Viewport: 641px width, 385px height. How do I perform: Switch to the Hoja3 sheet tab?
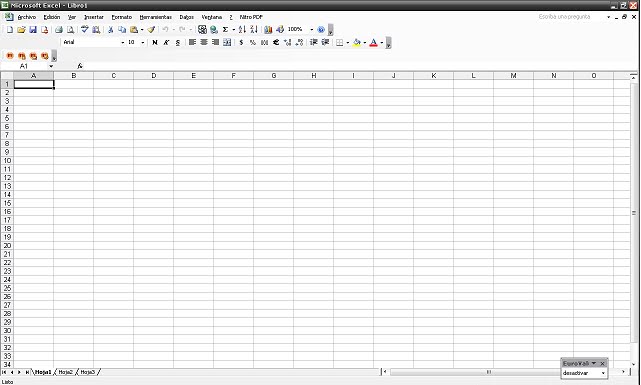(87, 372)
